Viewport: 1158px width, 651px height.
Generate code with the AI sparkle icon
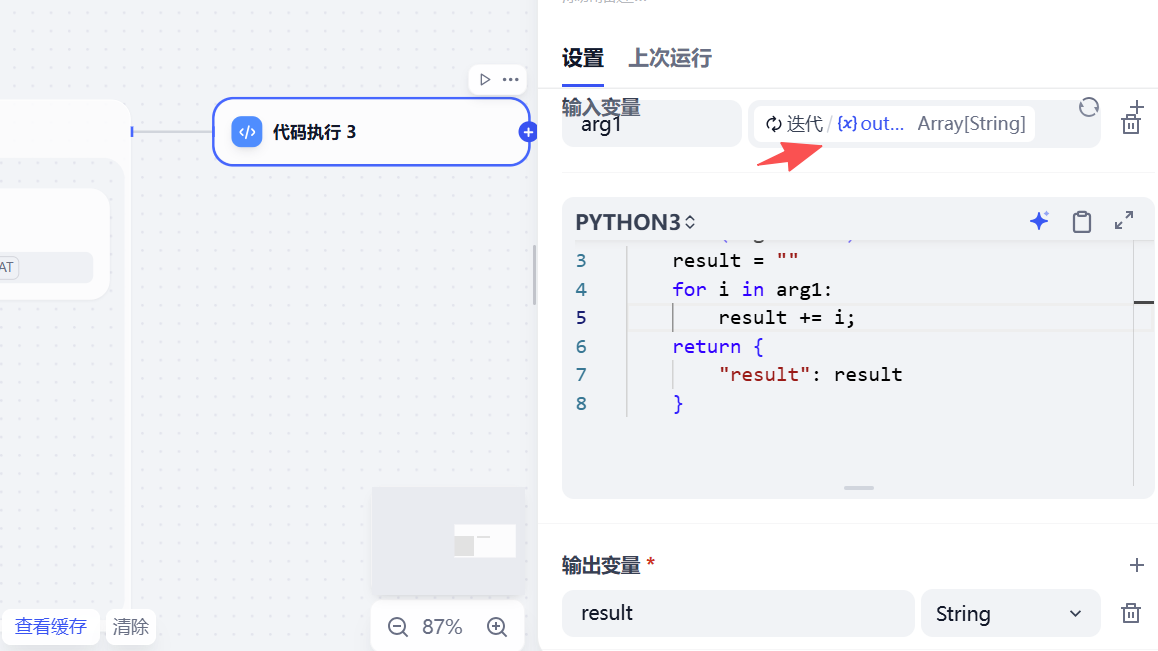coord(1039,221)
